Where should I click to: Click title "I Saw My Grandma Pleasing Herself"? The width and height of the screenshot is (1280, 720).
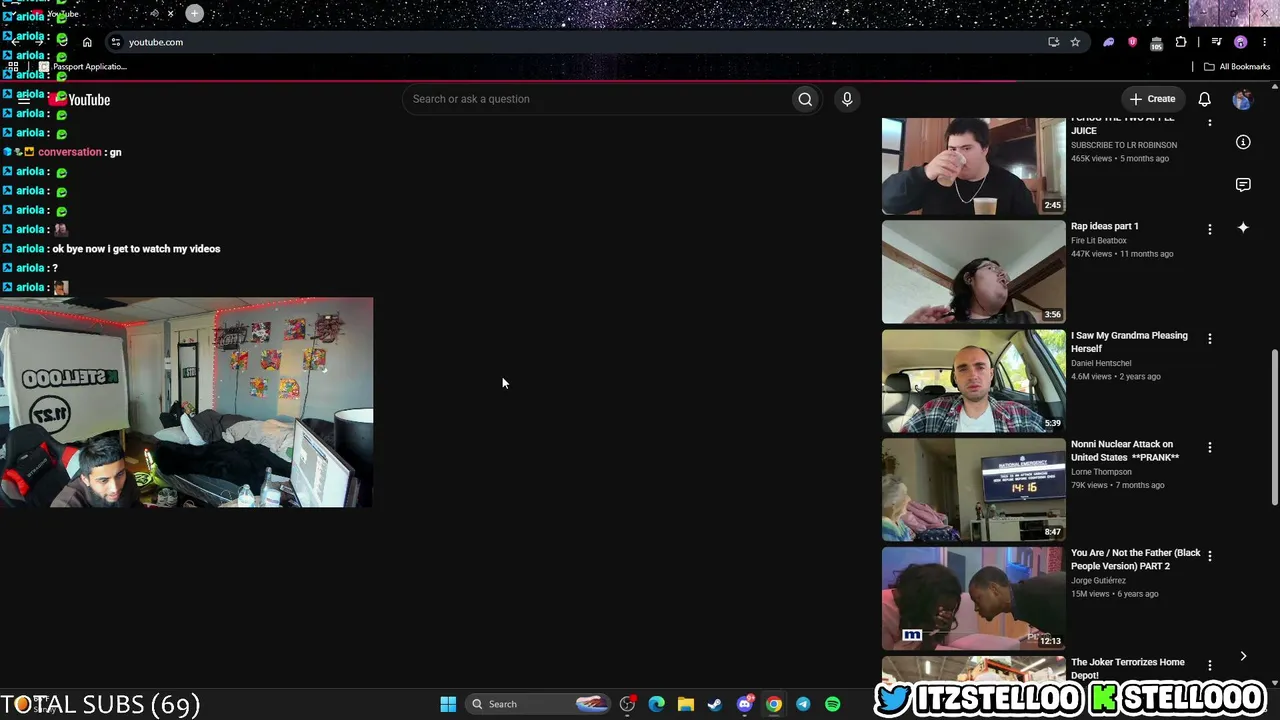(1129, 342)
